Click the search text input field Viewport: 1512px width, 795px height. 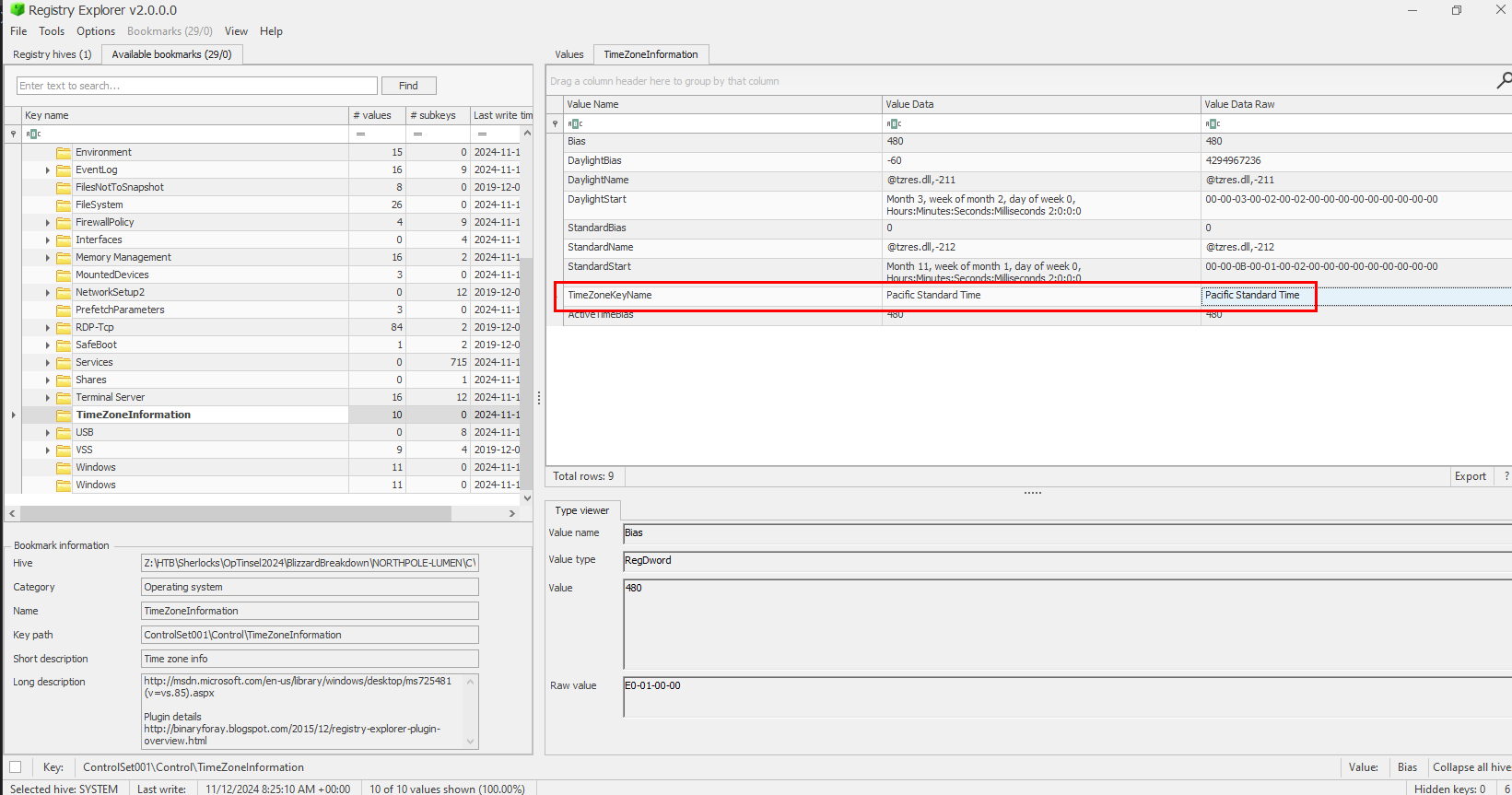[196, 86]
